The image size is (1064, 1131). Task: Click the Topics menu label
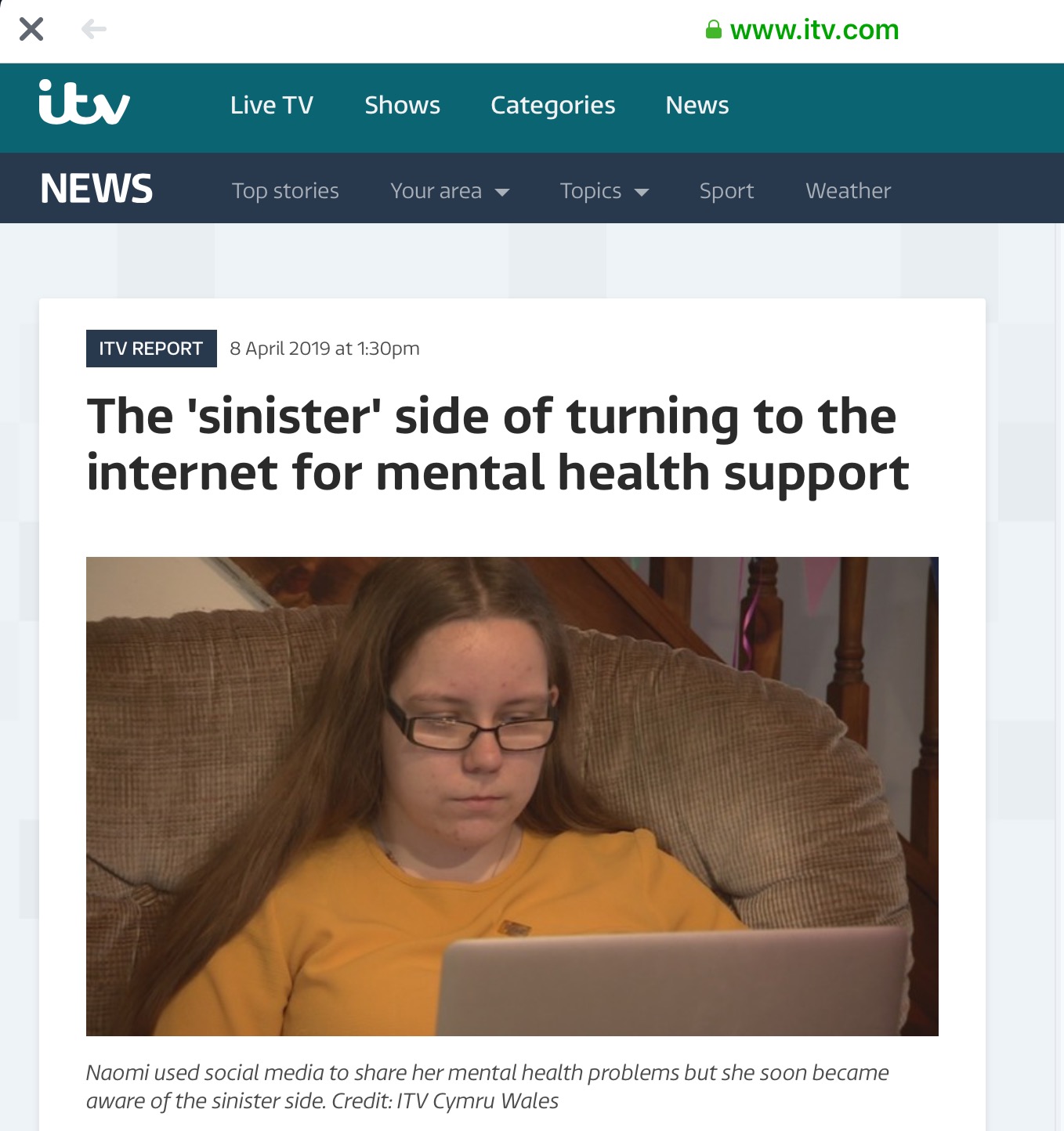tap(591, 191)
